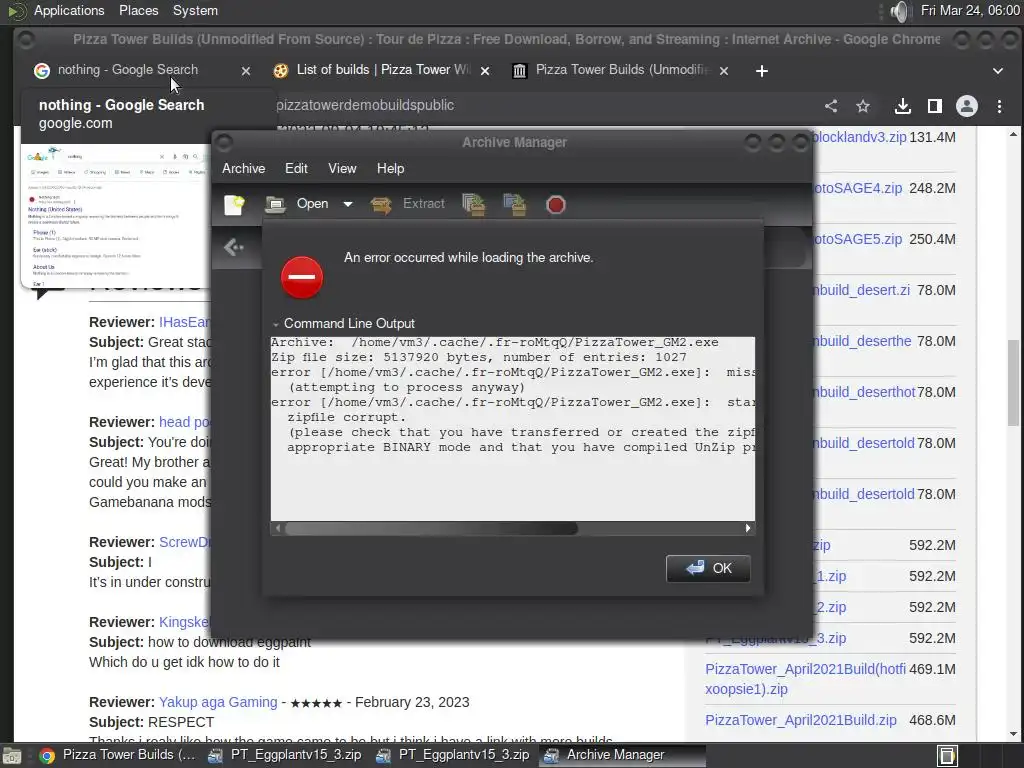Click the back arrow in Archive Manager

(233, 247)
